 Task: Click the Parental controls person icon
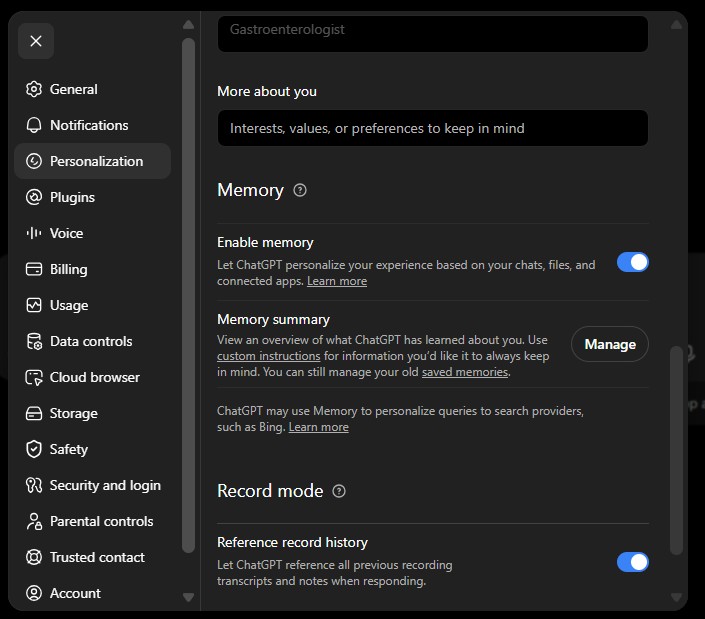34,521
